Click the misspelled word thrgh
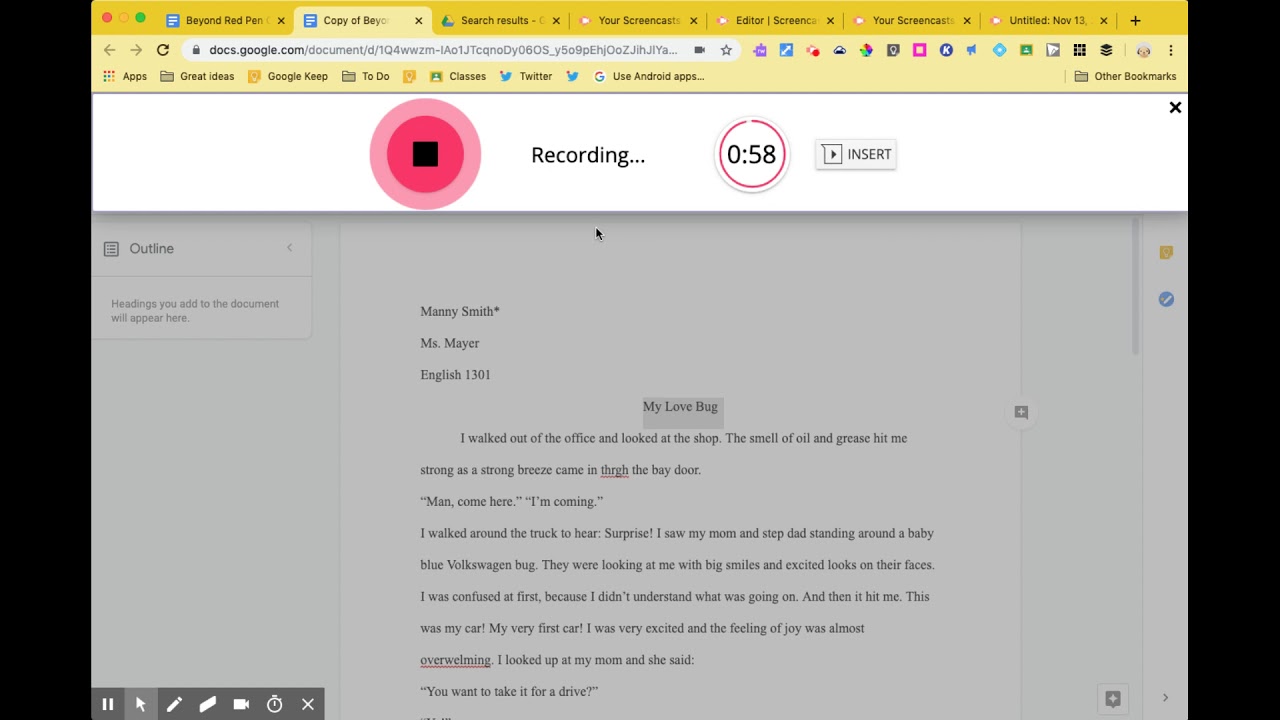This screenshot has width=1280, height=720. pos(614,470)
